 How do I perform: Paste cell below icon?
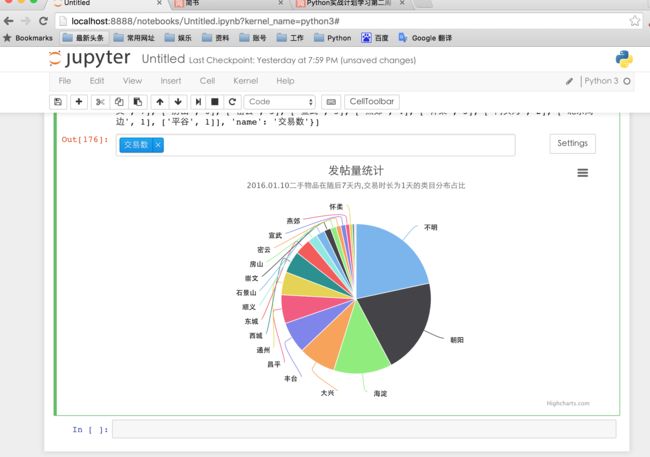[x=138, y=102]
